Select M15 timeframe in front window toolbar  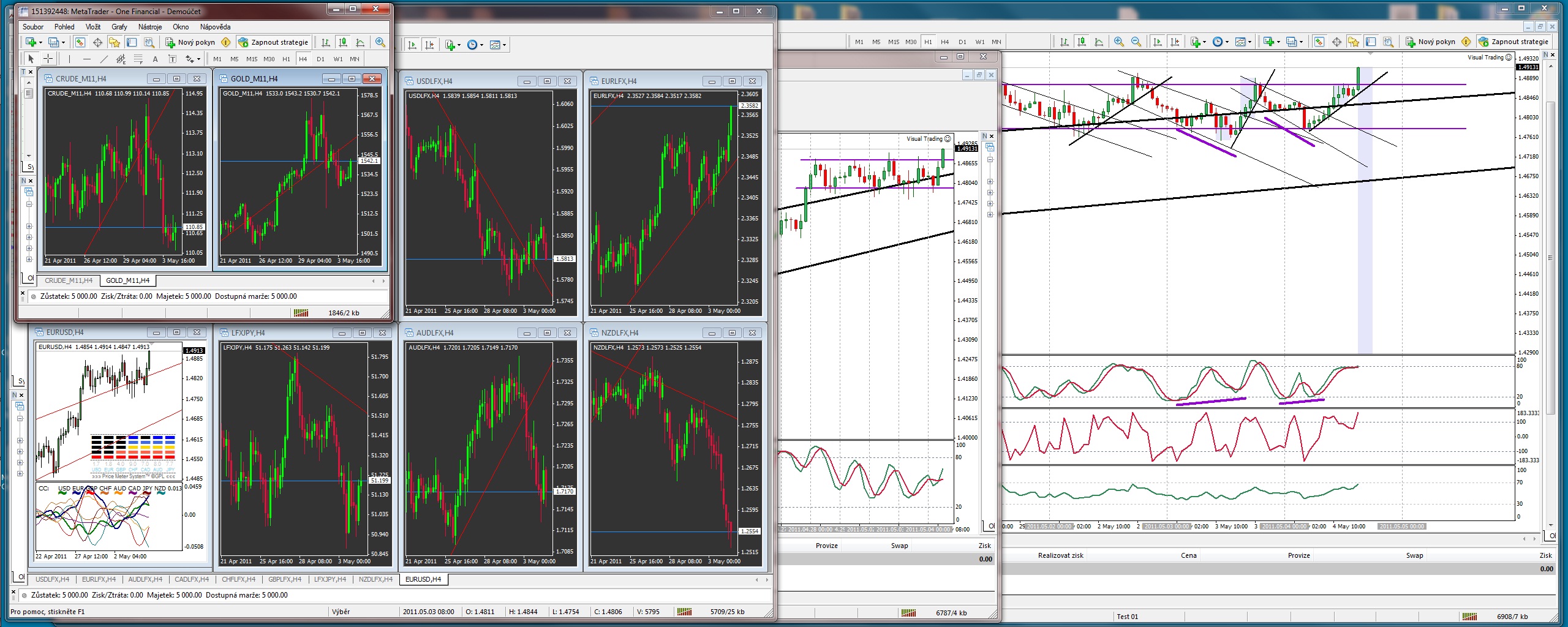pyautogui.click(x=252, y=59)
